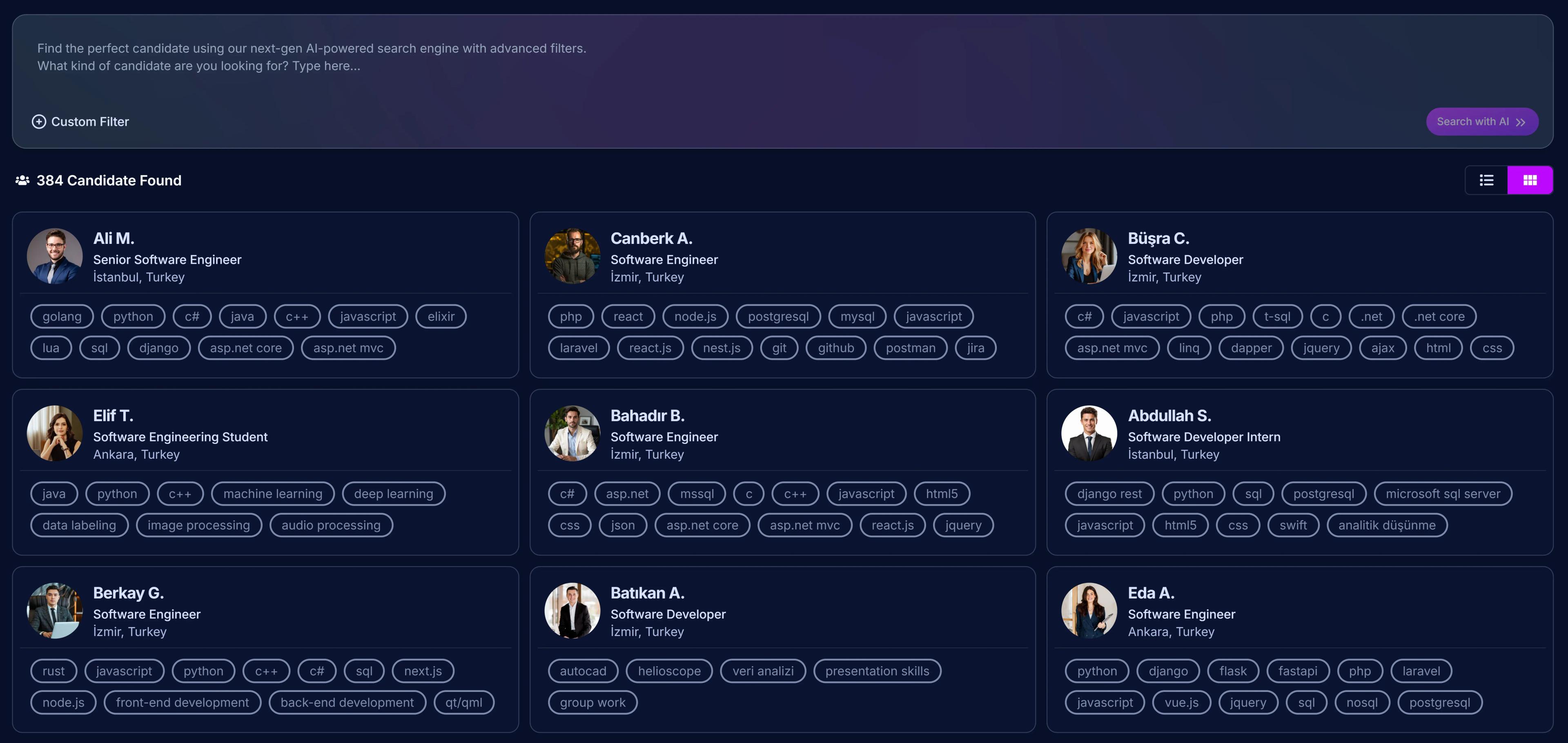Click Eda A.'s profile photo

[x=1089, y=610]
